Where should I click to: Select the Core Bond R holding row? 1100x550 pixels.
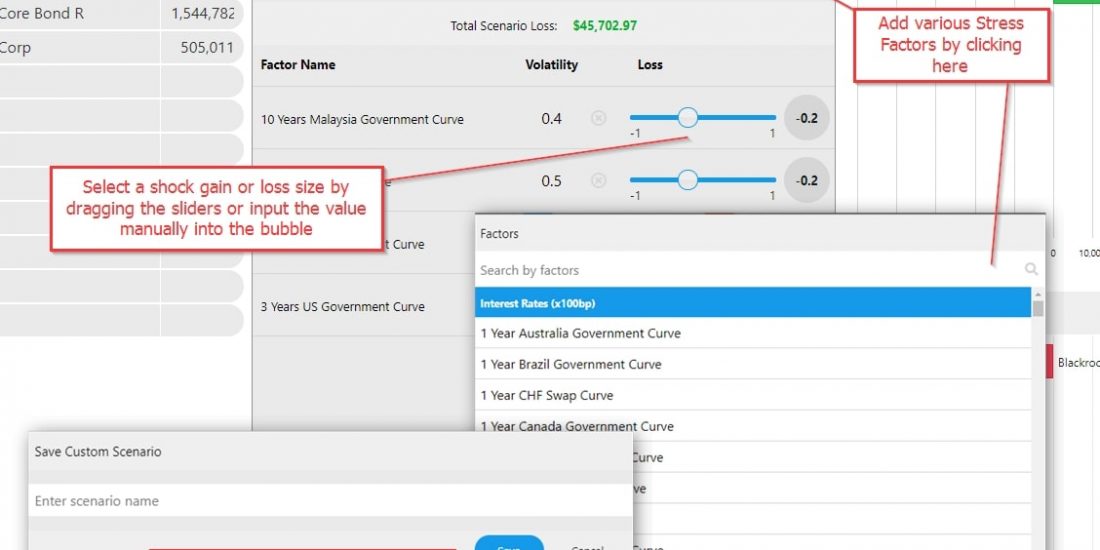[x=118, y=14]
